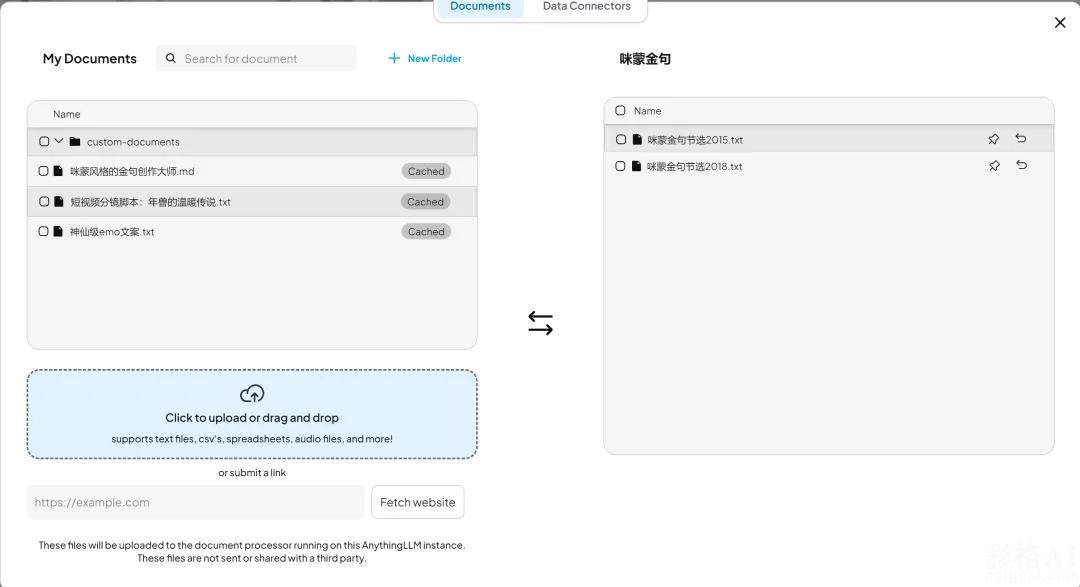Collapse the custom-documents folder chevron

tap(59, 142)
